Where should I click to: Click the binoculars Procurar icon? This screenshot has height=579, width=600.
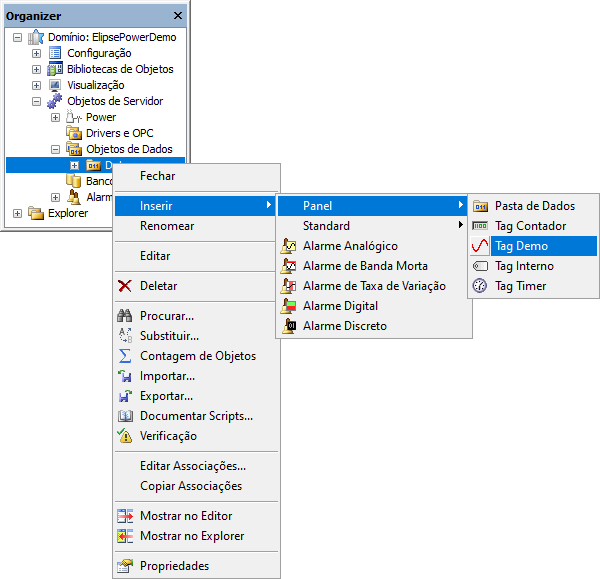tap(125, 316)
